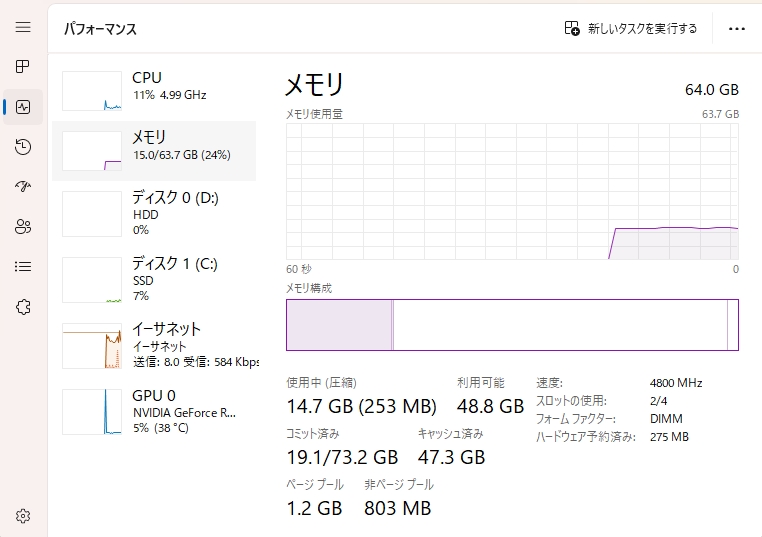
Task: Open the Details page icon
Action: pyautogui.click(x=23, y=267)
